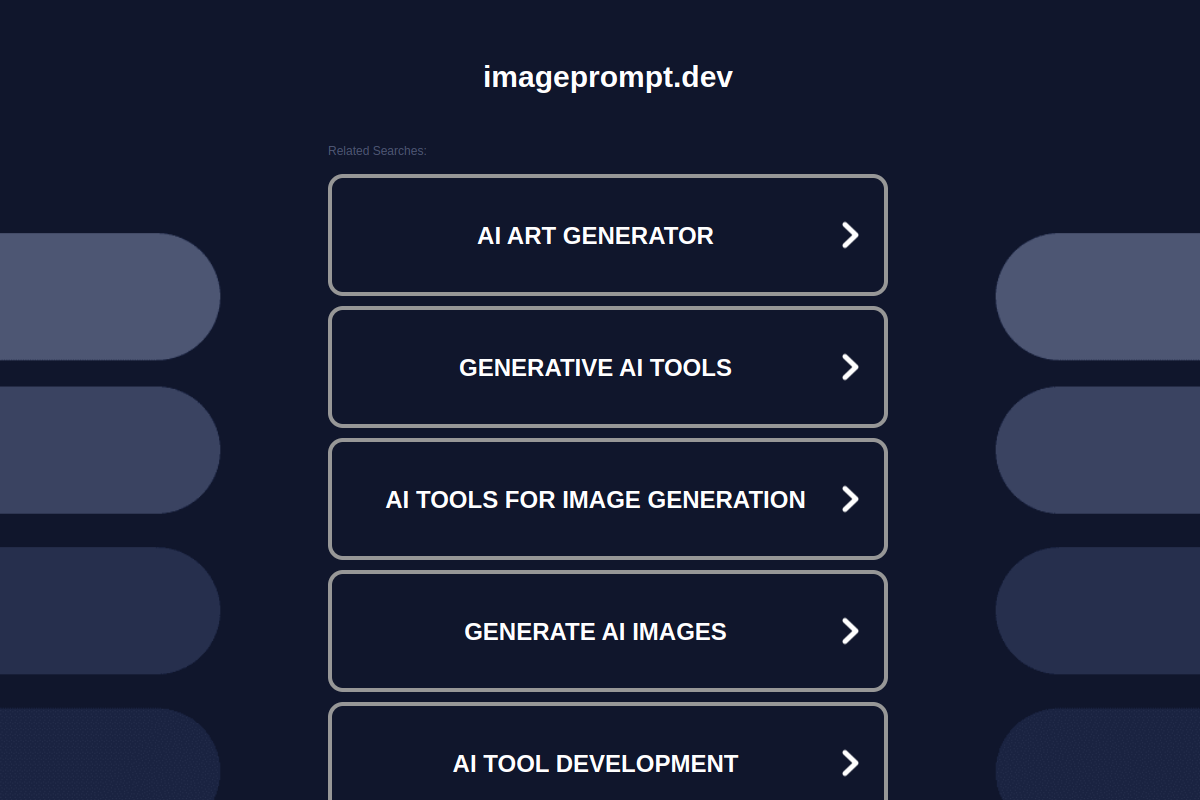Click the chevron arrow beside AI TOOL DEVELOPMENT
1200x800 pixels.
(x=850, y=763)
